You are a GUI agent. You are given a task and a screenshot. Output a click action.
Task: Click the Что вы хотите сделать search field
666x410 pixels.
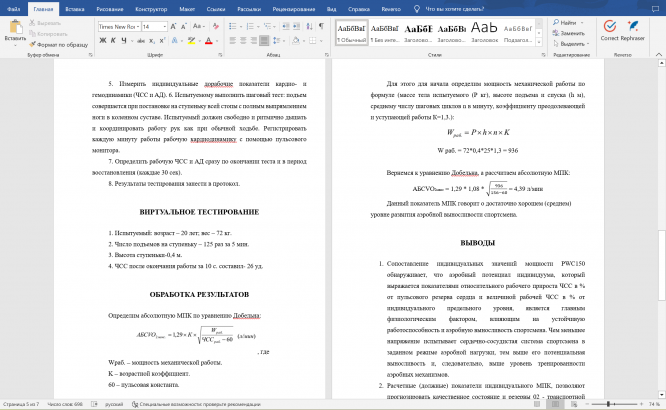[x=454, y=9]
